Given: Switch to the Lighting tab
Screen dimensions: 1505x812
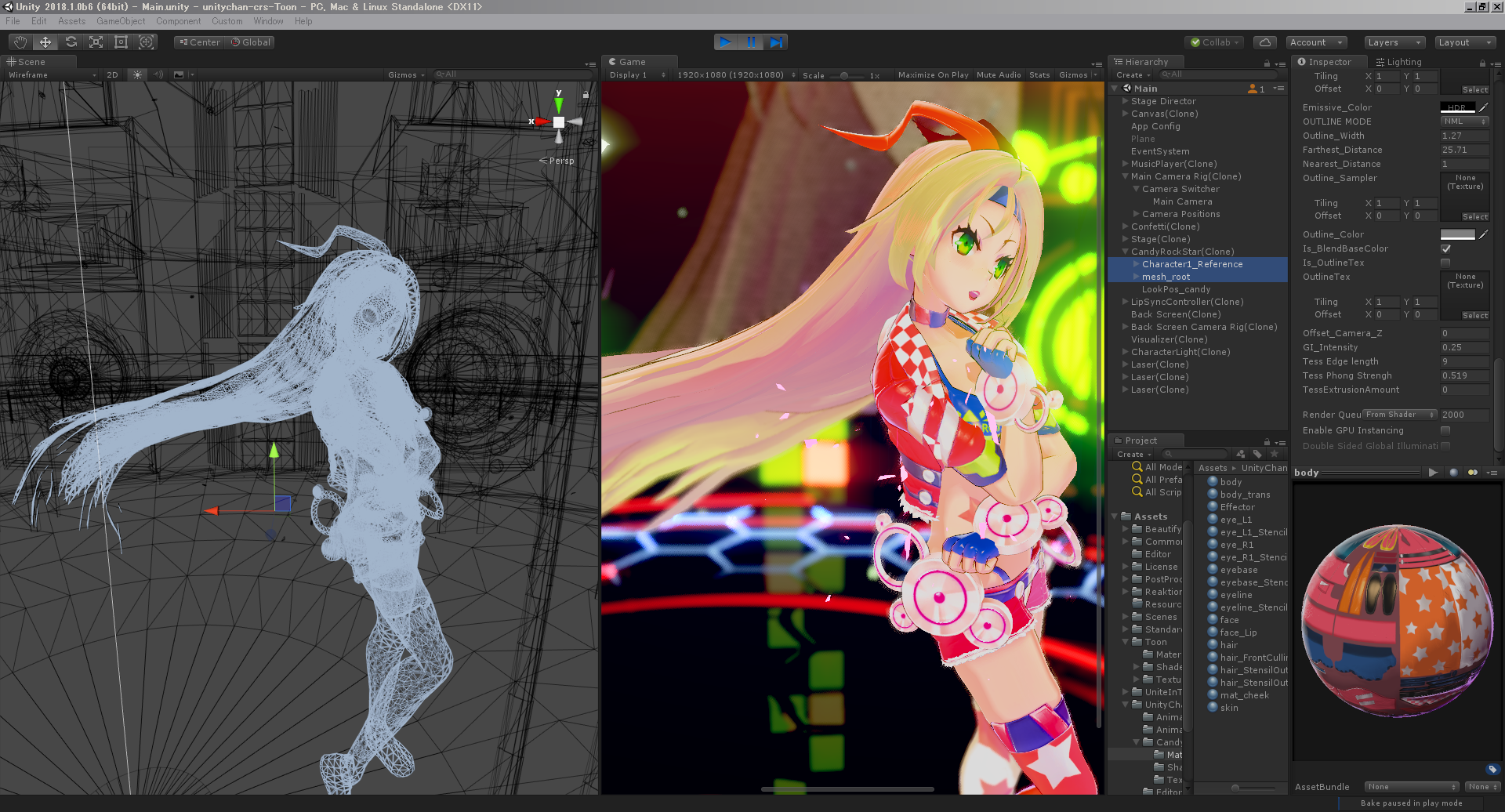Looking at the screenshot, I should 1398,62.
